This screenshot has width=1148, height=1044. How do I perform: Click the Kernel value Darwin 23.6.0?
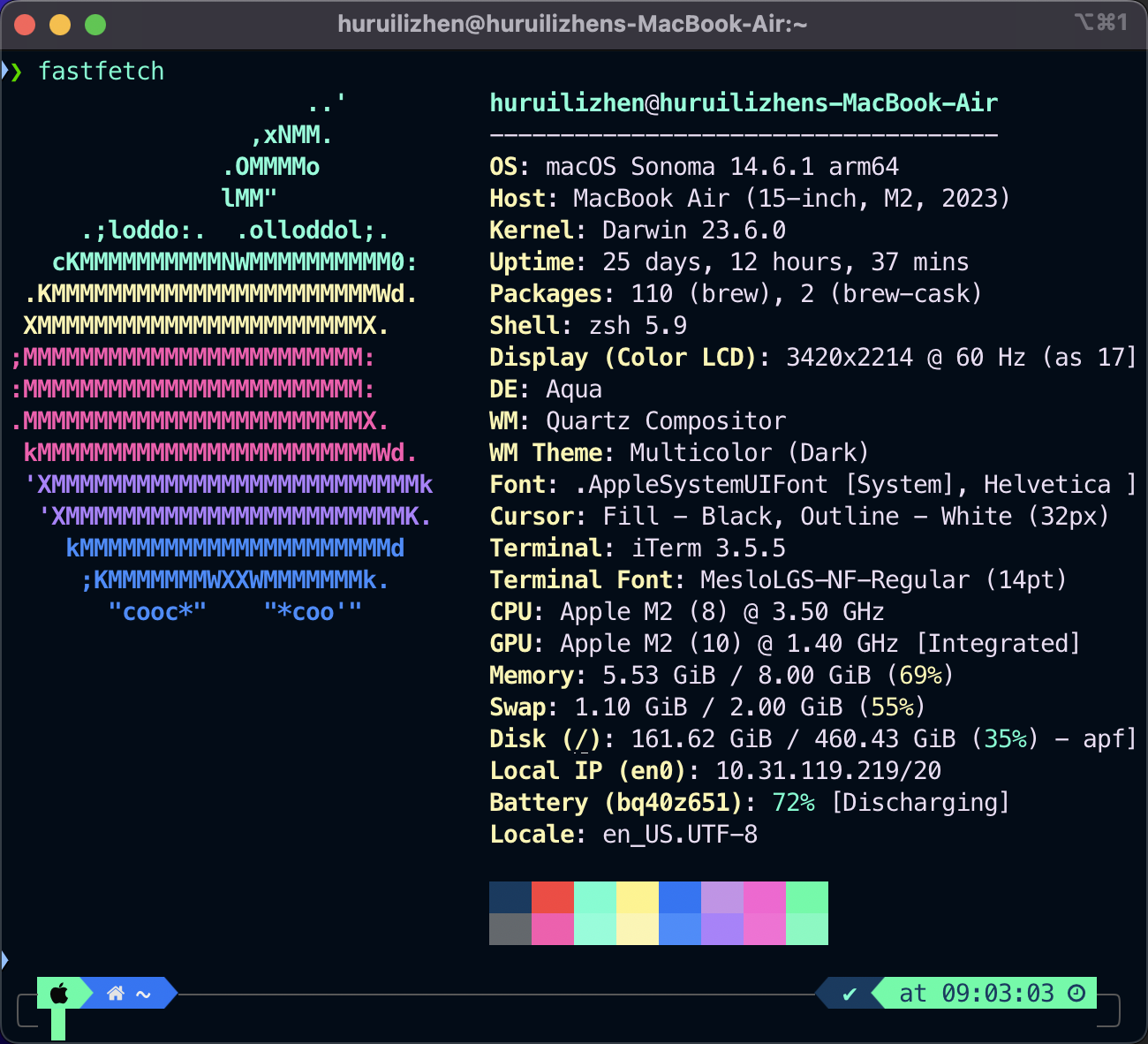(x=694, y=231)
